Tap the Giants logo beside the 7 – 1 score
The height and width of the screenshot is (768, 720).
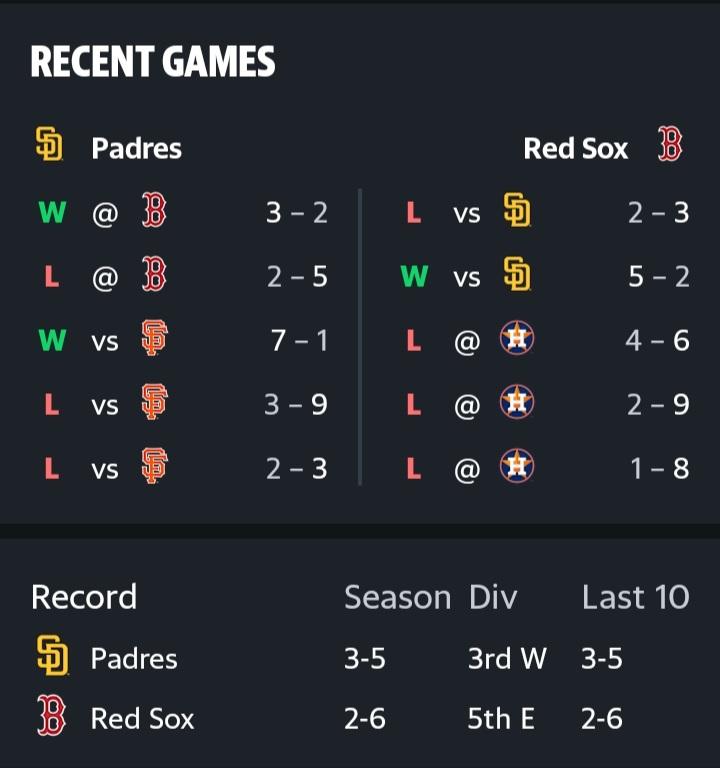point(153,340)
